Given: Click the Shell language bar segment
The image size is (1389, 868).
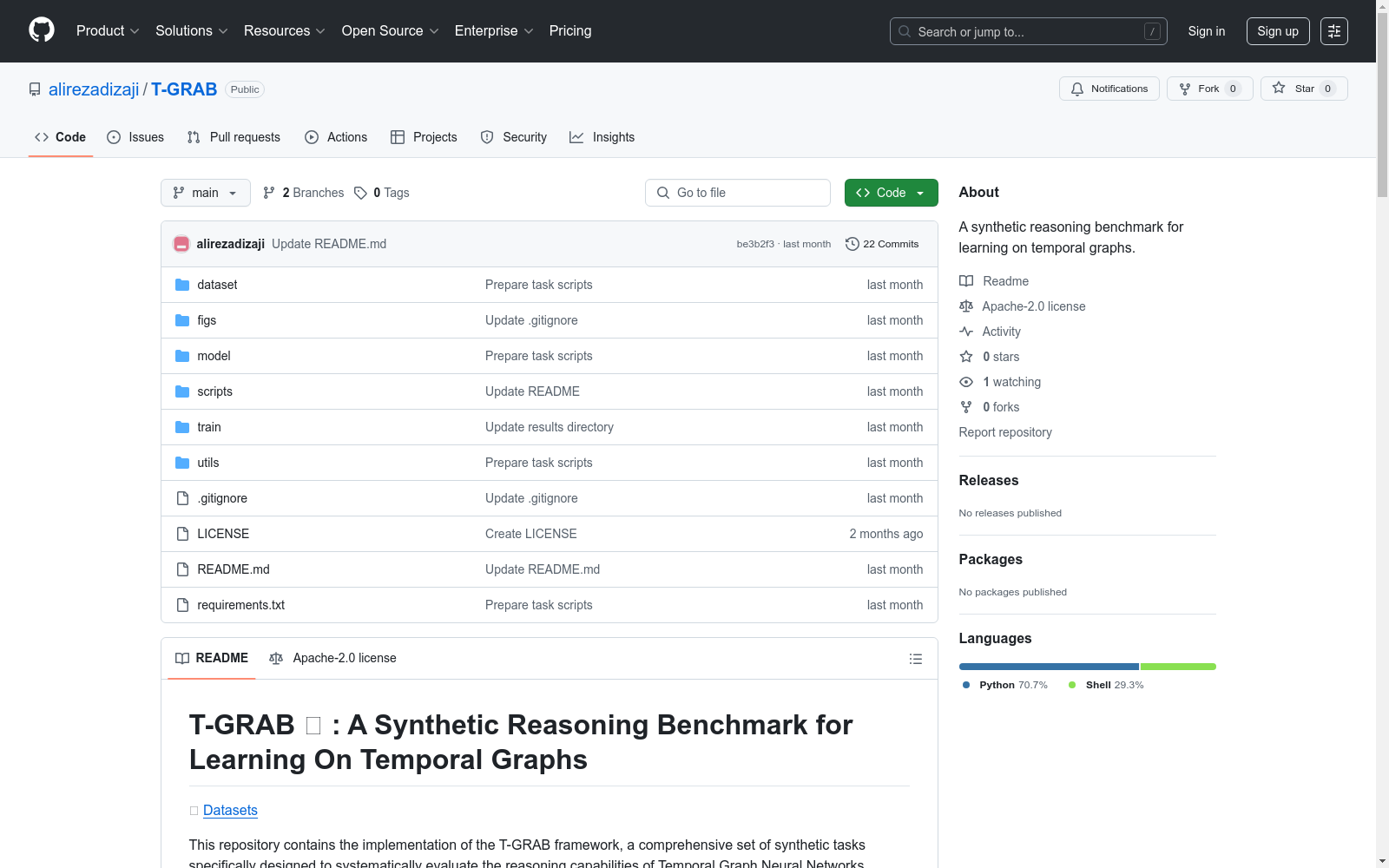Looking at the screenshot, I should (x=1178, y=667).
